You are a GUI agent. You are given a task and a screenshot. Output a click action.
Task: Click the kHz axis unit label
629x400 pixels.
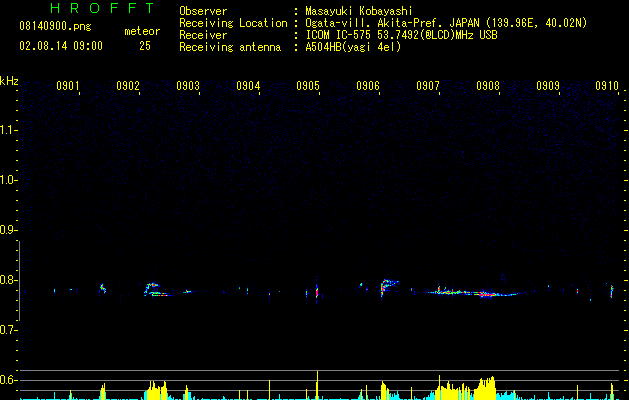point(9,81)
